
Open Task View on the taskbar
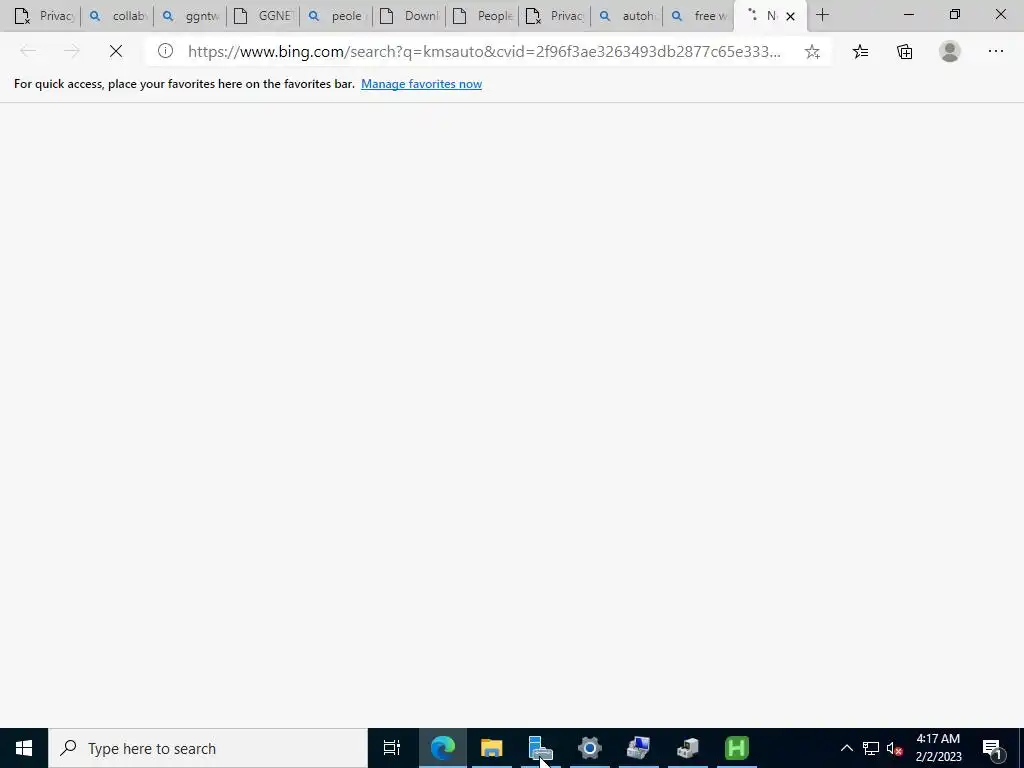[x=392, y=748]
